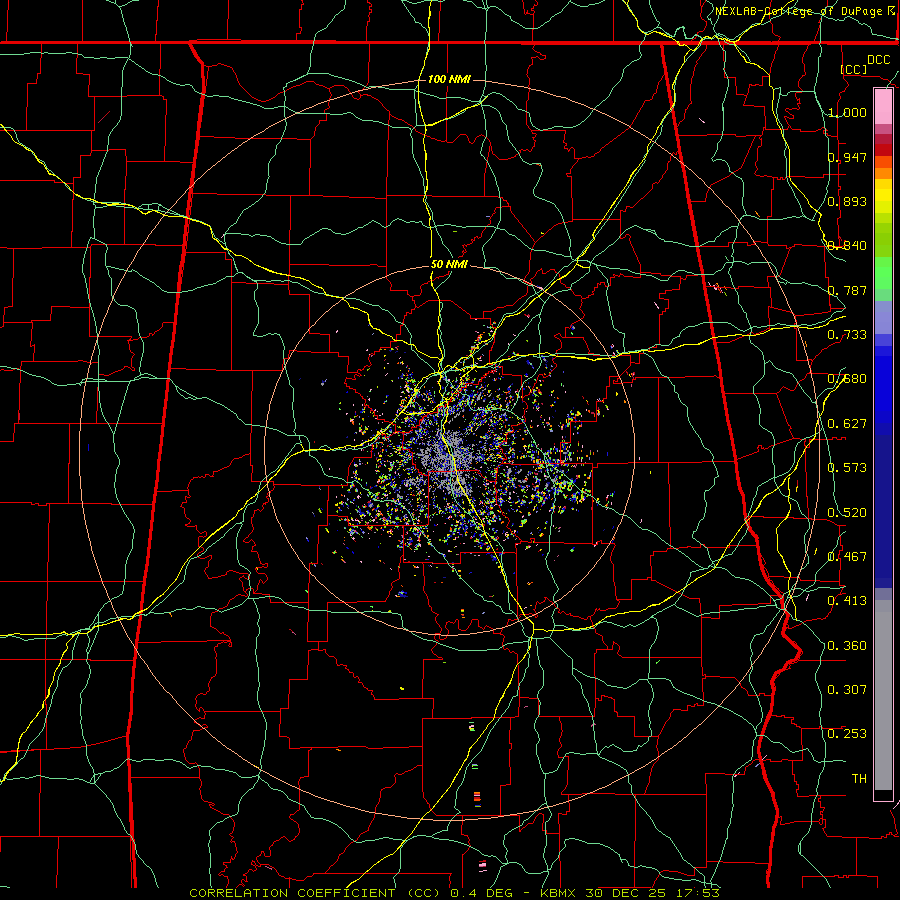Click the KBMX radar site identifier
This screenshot has width=900, height=900.
560,893
